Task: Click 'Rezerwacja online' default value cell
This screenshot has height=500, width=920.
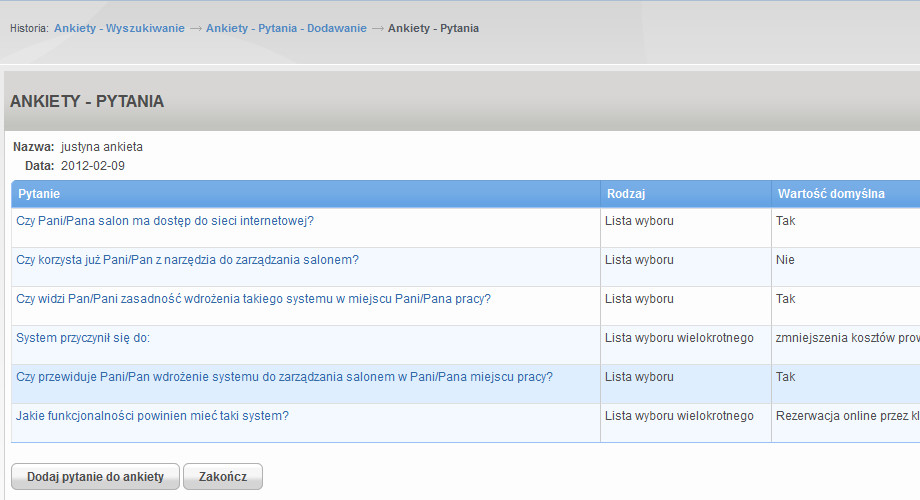Action: [847, 415]
